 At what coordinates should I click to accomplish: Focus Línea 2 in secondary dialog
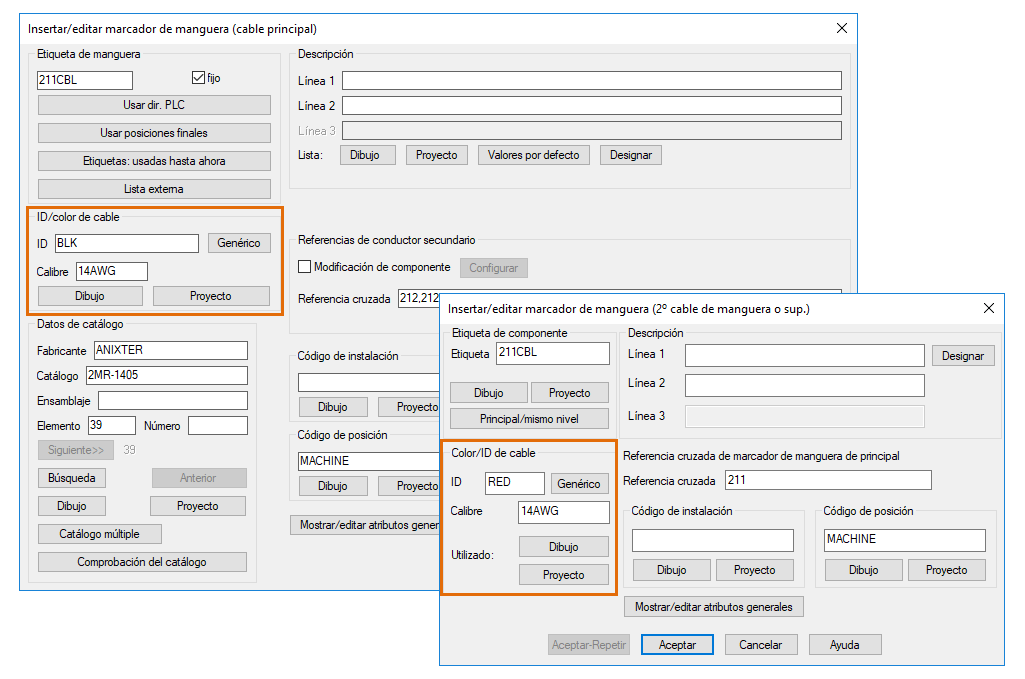(x=805, y=385)
